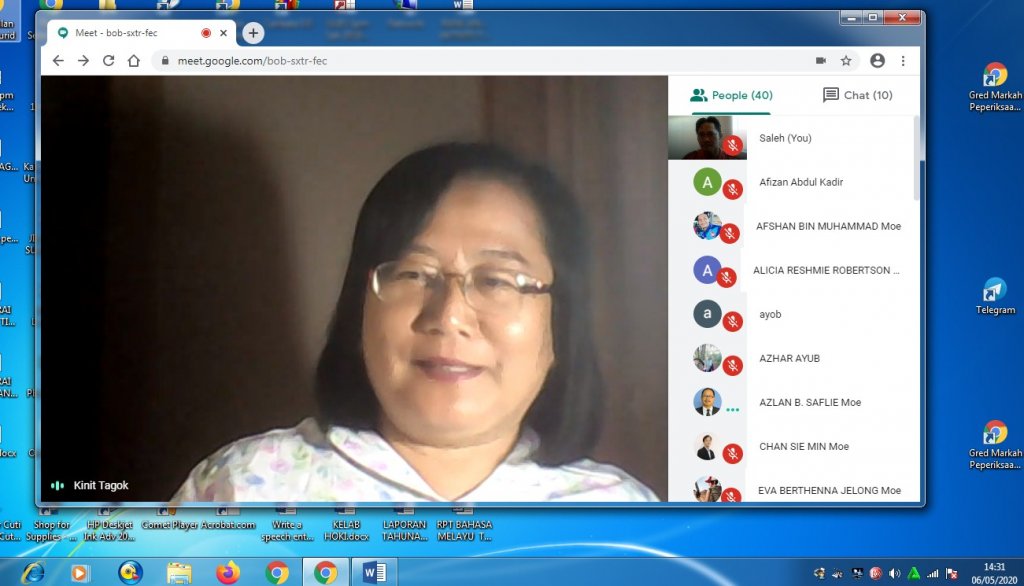Image resolution: width=1024 pixels, height=586 pixels.
Task: Toggle the muted mic icon for ayob
Action: coord(733,321)
